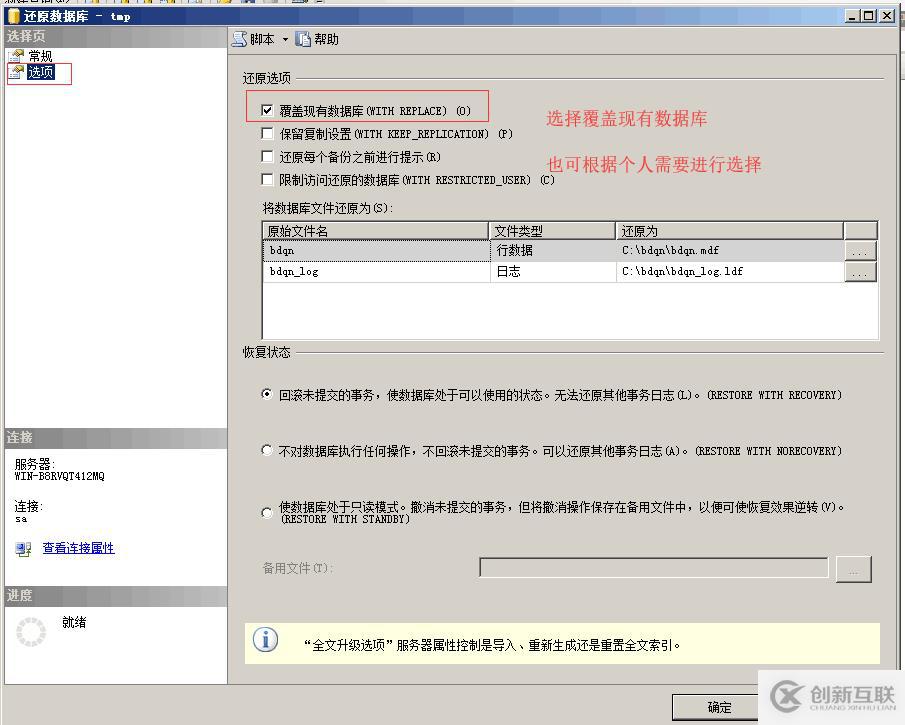Click the info icon in 全文升级选项 message
Image resolution: width=905 pixels, height=725 pixels.
pos(265,640)
